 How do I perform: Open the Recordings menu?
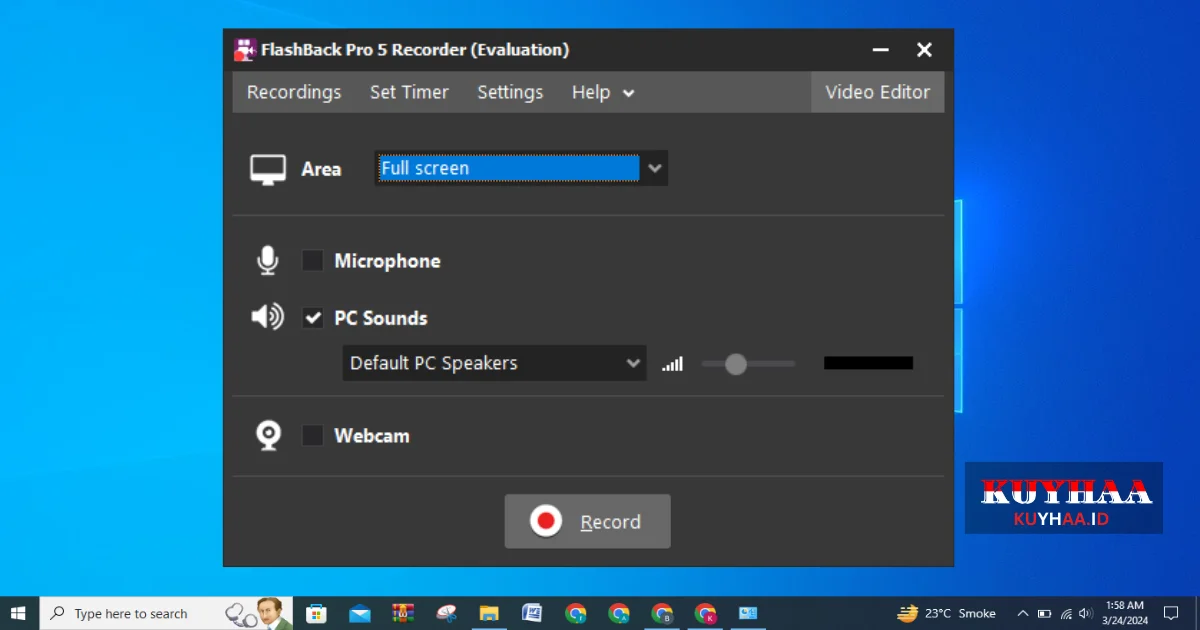pyautogui.click(x=294, y=93)
